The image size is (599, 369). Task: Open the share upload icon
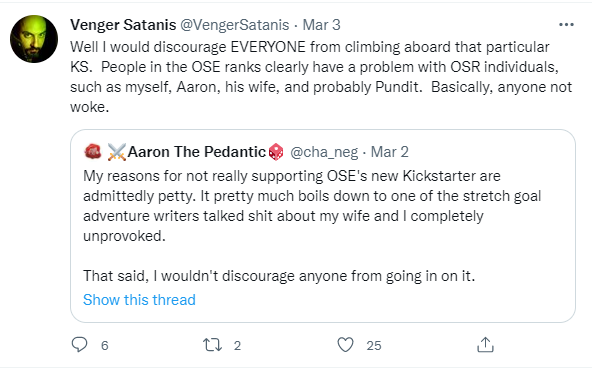pyautogui.click(x=485, y=345)
